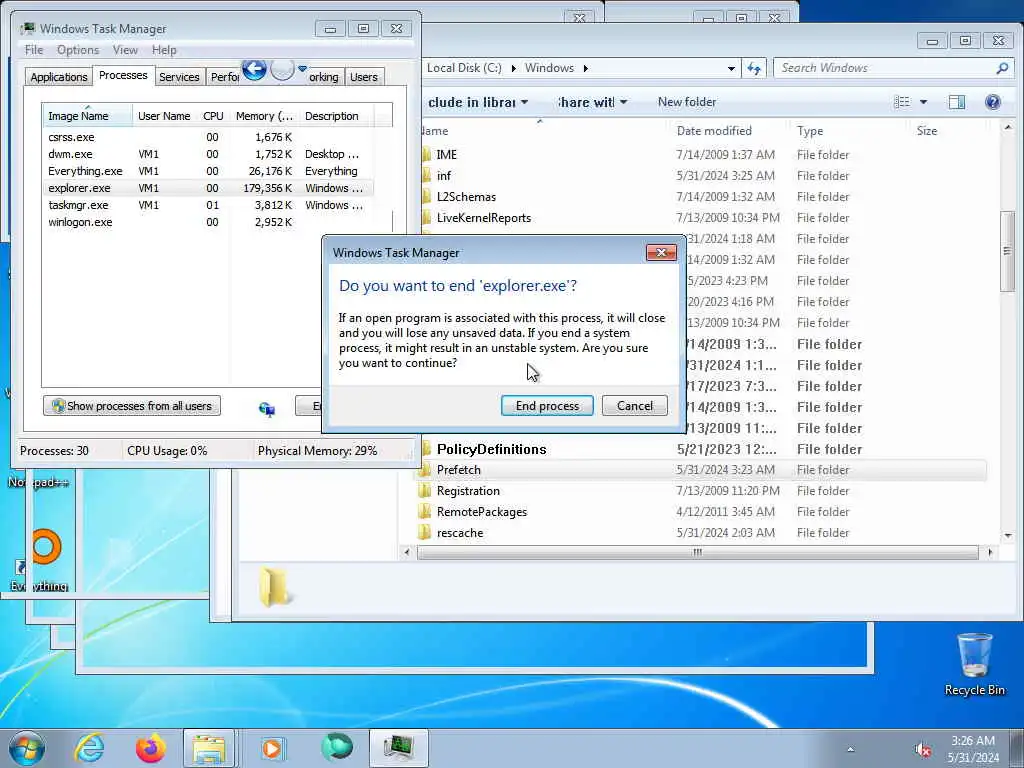Click Show processes from all users button
1024x768 pixels.
click(132, 406)
